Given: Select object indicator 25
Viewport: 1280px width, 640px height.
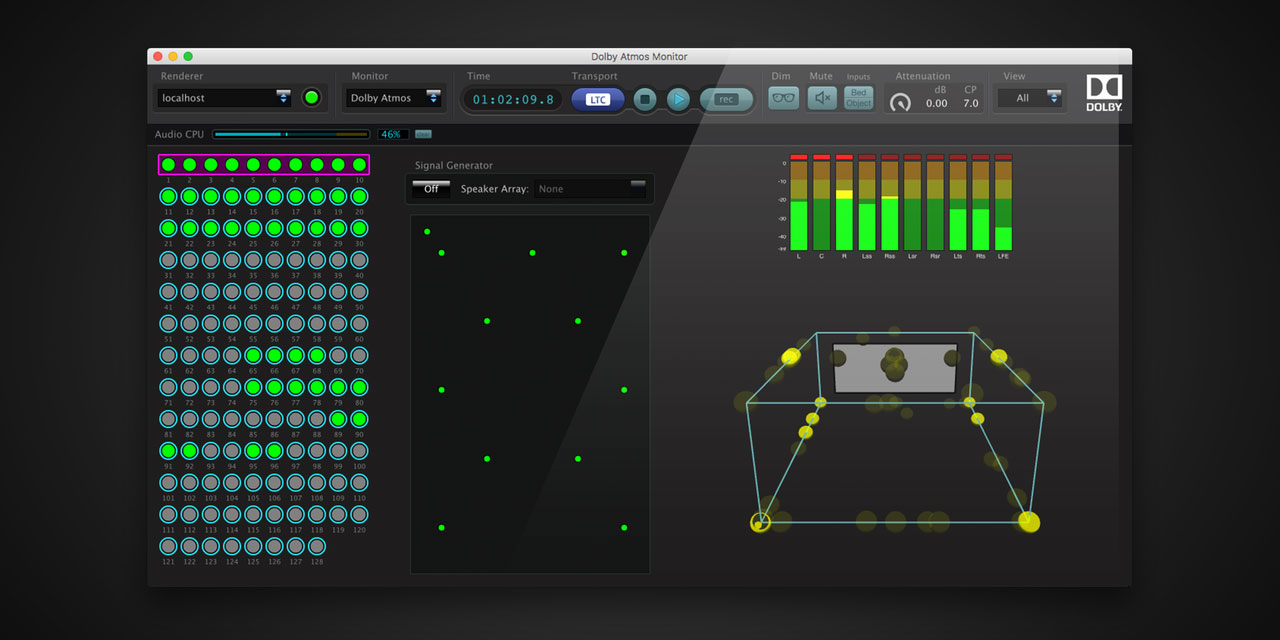Looking at the screenshot, I should tap(253, 228).
